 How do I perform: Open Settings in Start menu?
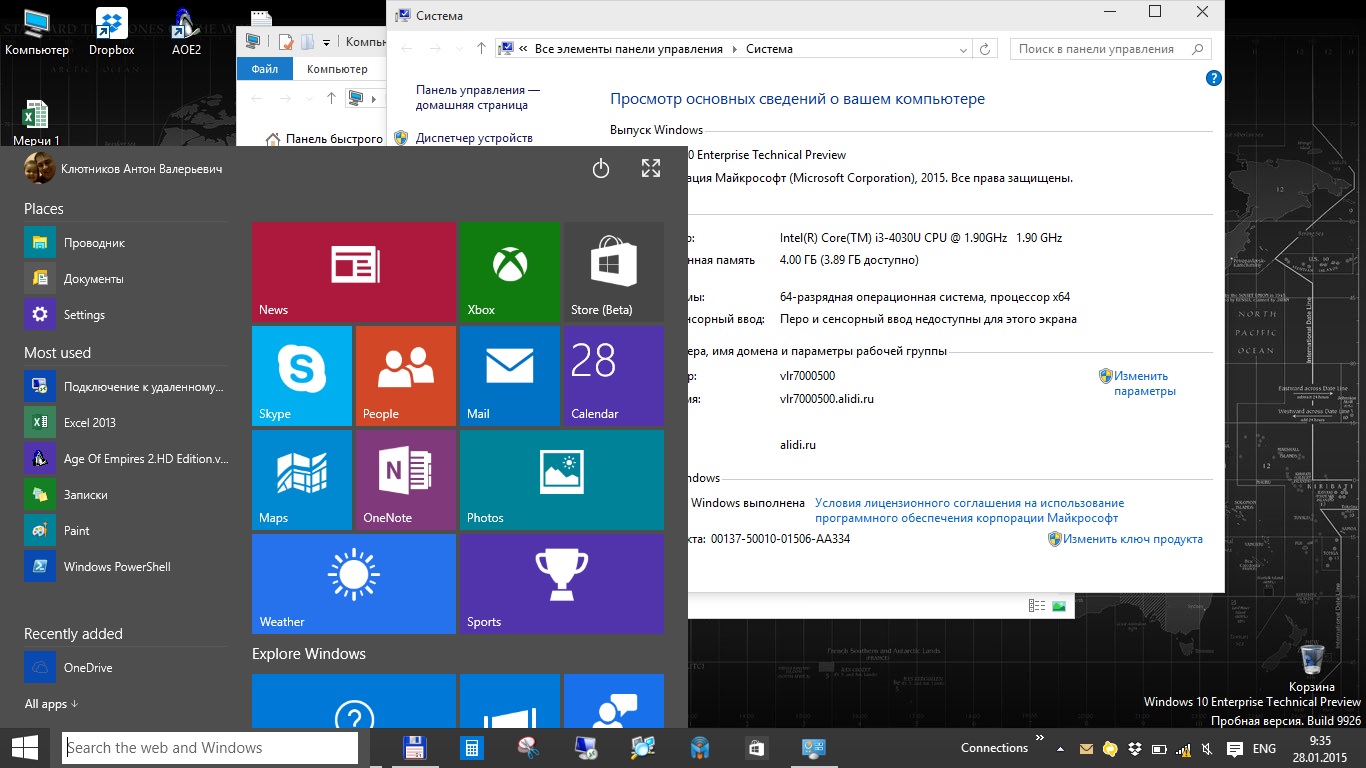point(126,314)
